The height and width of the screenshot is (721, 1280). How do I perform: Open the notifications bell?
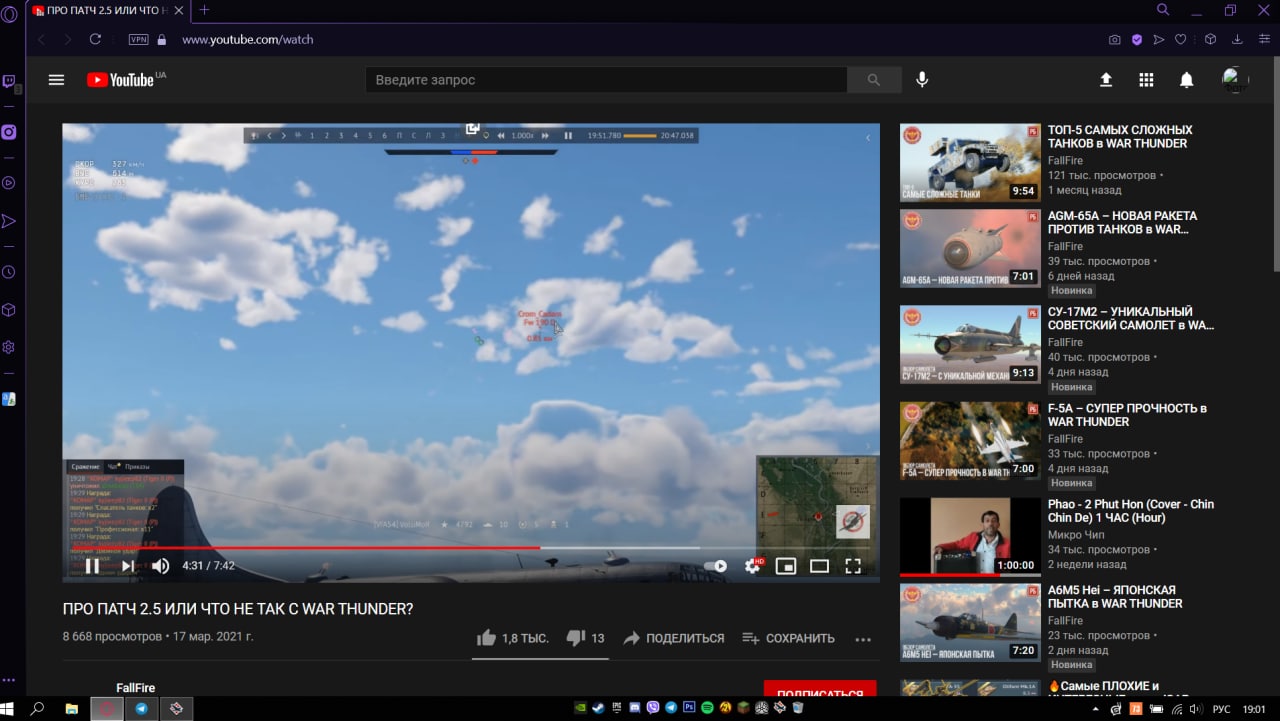[x=1186, y=80]
